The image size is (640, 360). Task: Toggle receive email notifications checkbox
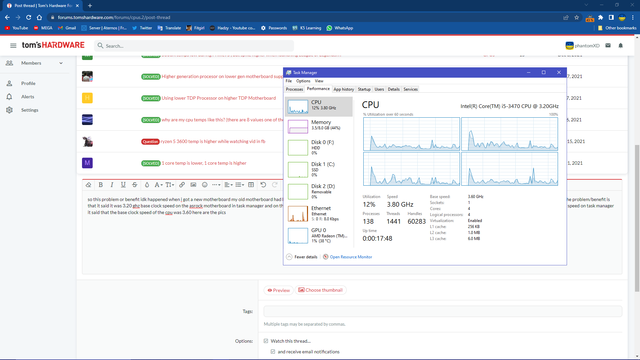pos(273,351)
